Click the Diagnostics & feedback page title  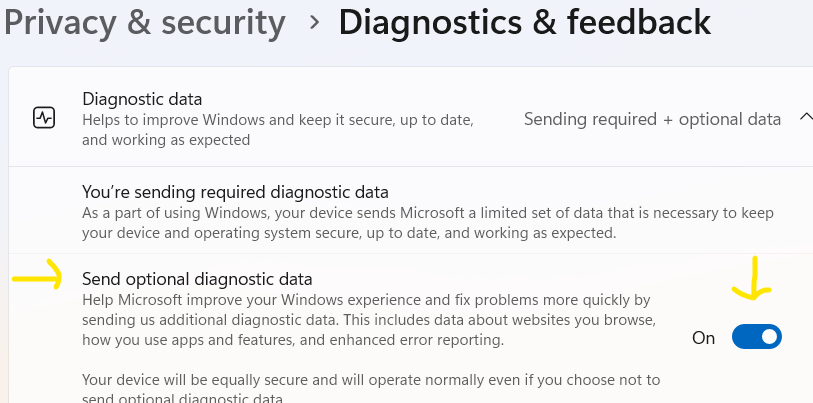[524, 21]
